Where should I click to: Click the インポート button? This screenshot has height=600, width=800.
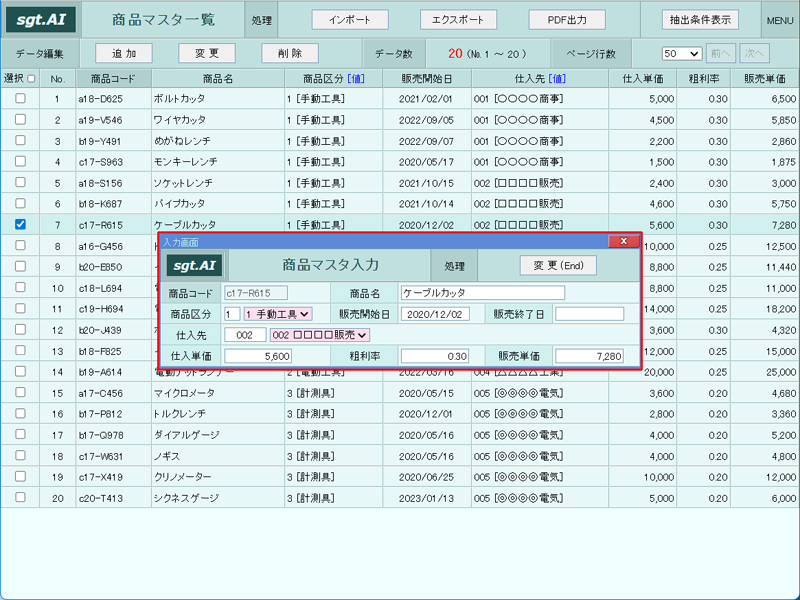click(350, 20)
